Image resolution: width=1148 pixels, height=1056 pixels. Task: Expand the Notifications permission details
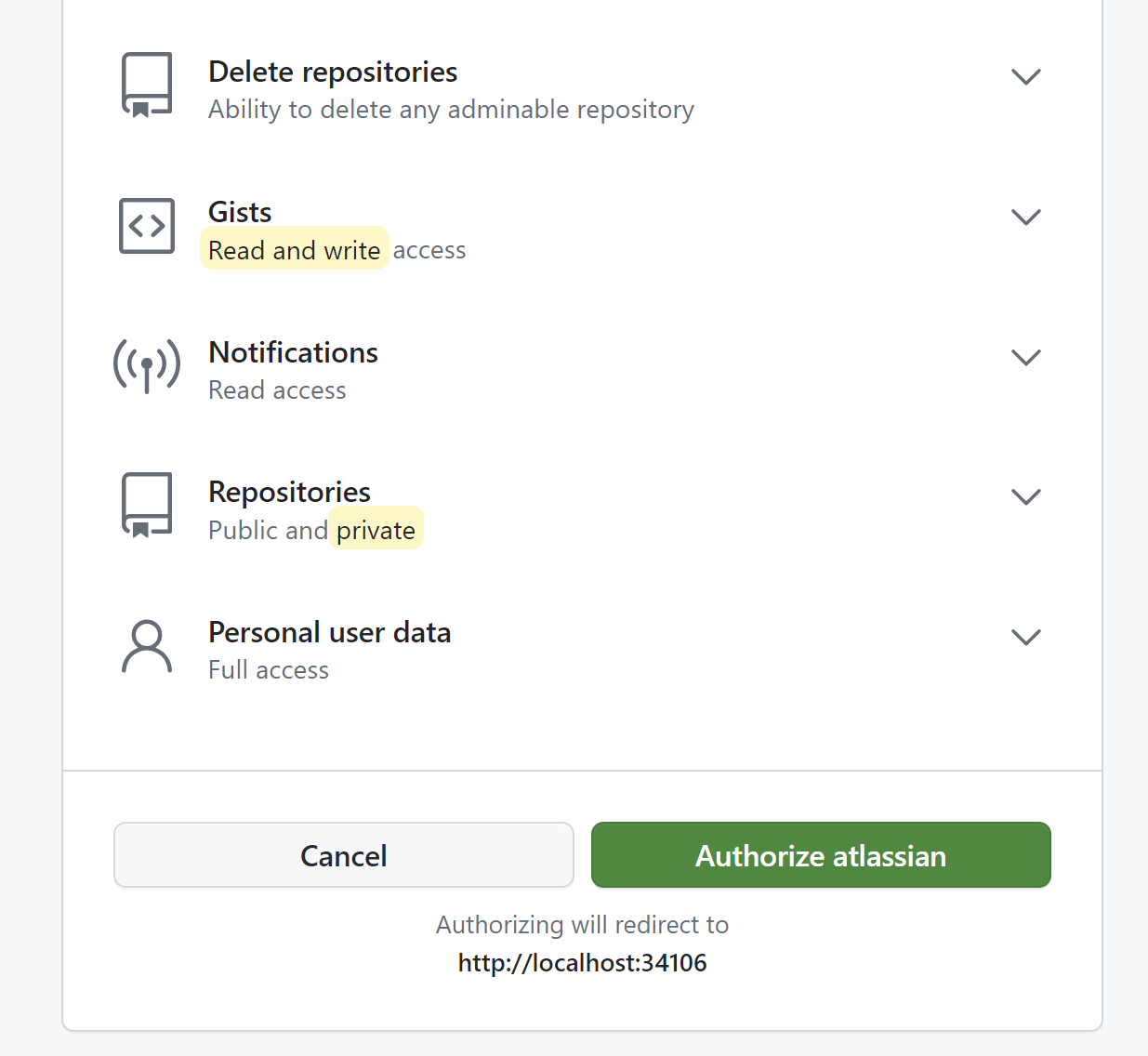pyautogui.click(x=1026, y=357)
